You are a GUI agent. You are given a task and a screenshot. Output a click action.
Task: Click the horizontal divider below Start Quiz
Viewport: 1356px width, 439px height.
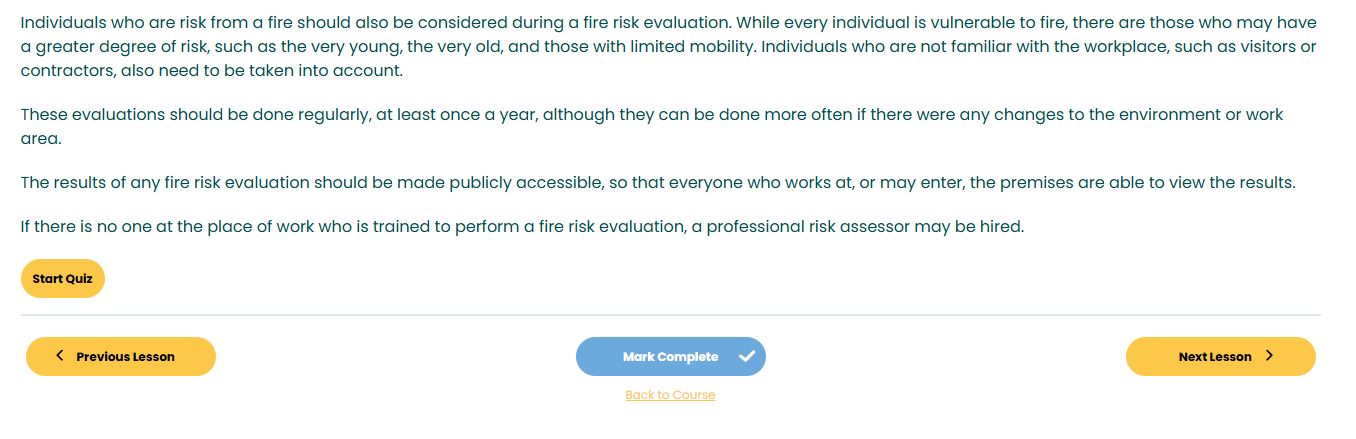pyautogui.click(x=671, y=315)
